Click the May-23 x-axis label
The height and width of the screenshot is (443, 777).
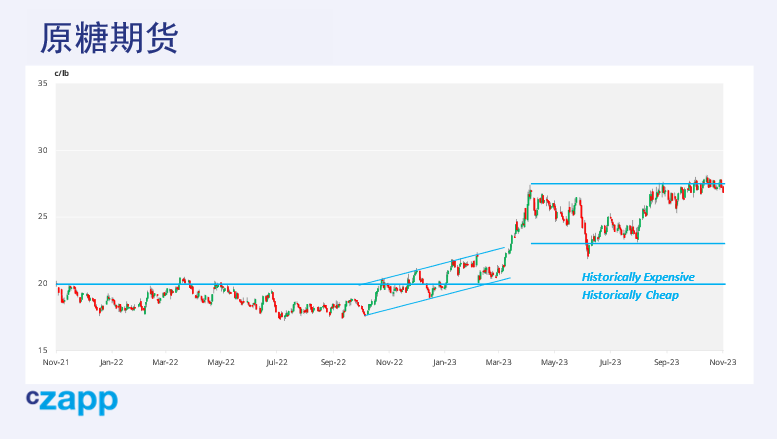tap(555, 361)
